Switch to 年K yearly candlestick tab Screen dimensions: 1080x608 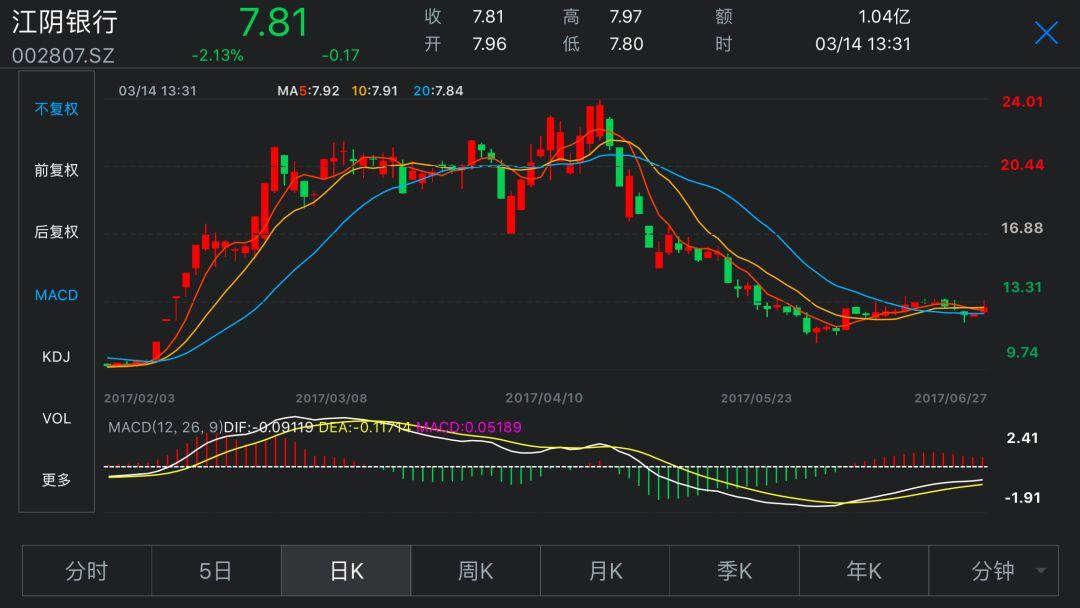[x=864, y=571]
